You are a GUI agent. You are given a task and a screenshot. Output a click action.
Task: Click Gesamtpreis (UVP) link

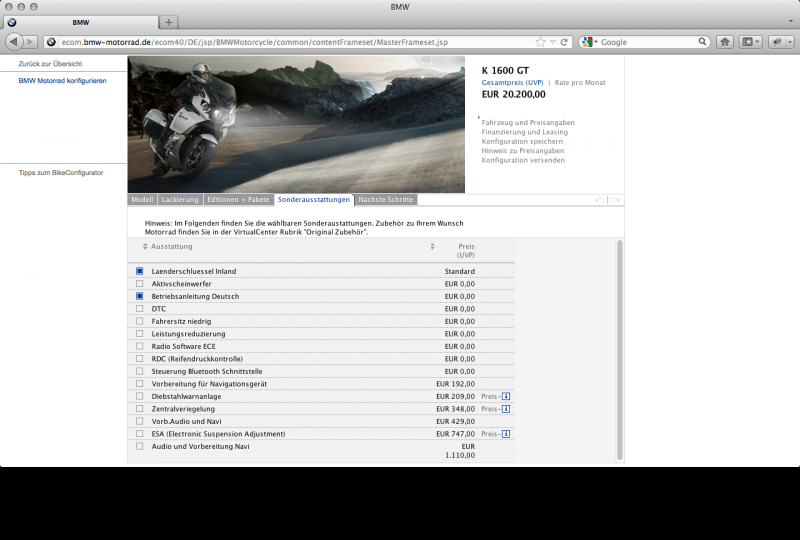[512, 83]
